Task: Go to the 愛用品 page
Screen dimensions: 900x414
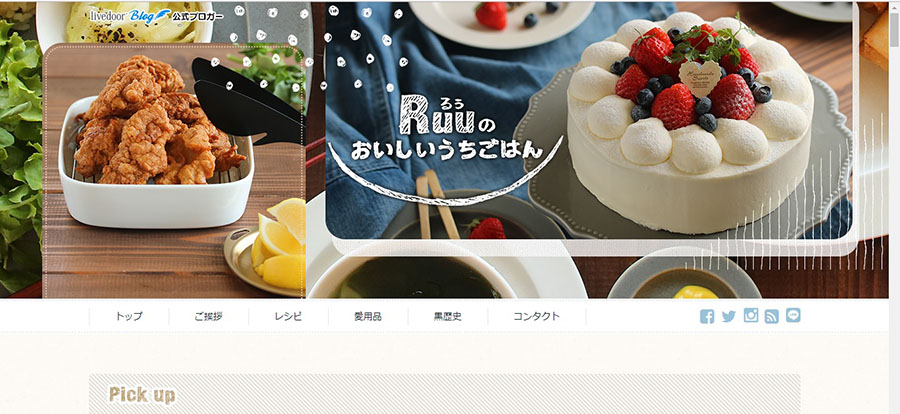Action: (x=368, y=316)
